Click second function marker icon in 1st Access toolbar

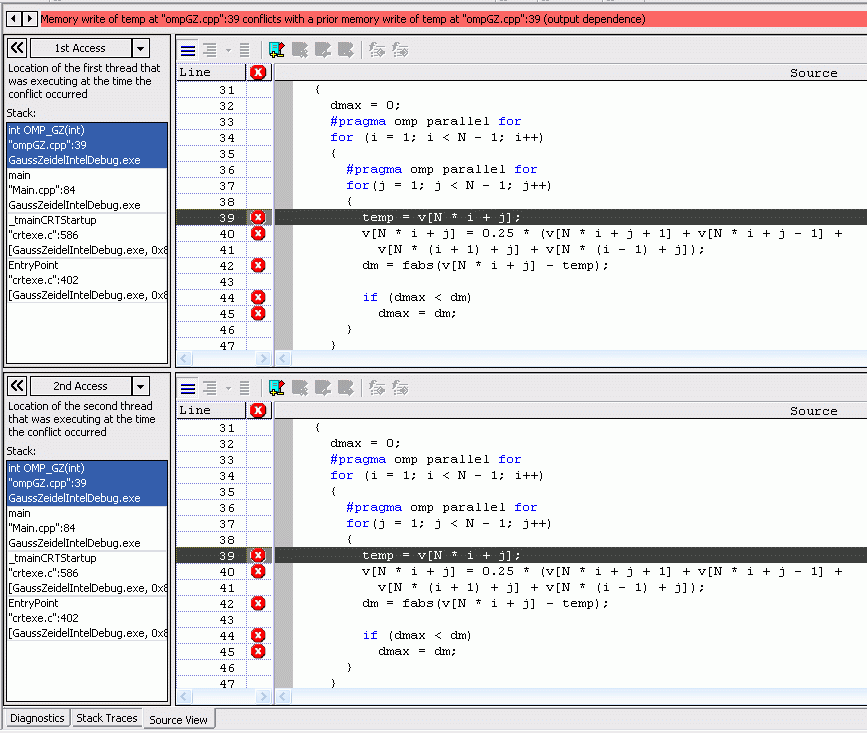[400, 50]
